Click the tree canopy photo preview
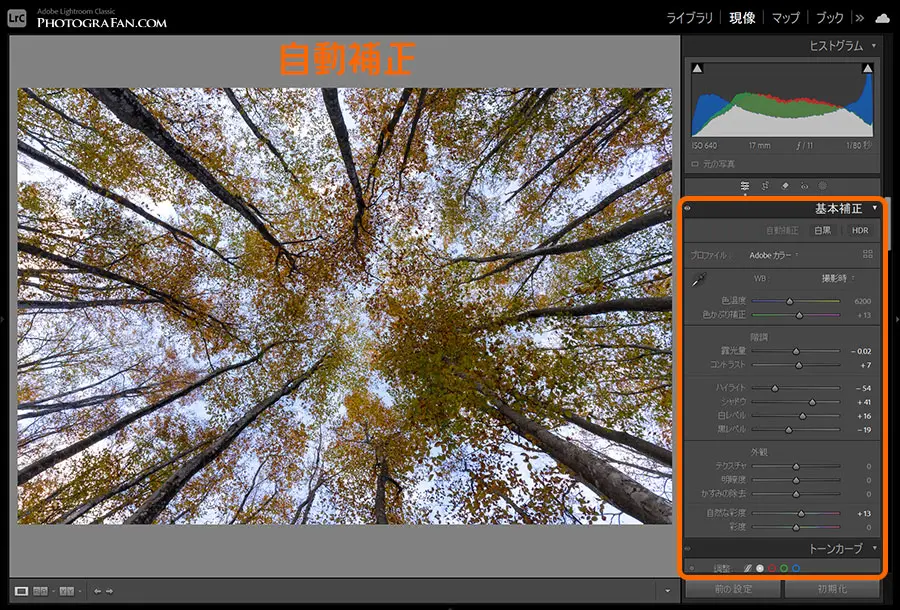Viewport: 900px width, 610px height. [x=344, y=306]
